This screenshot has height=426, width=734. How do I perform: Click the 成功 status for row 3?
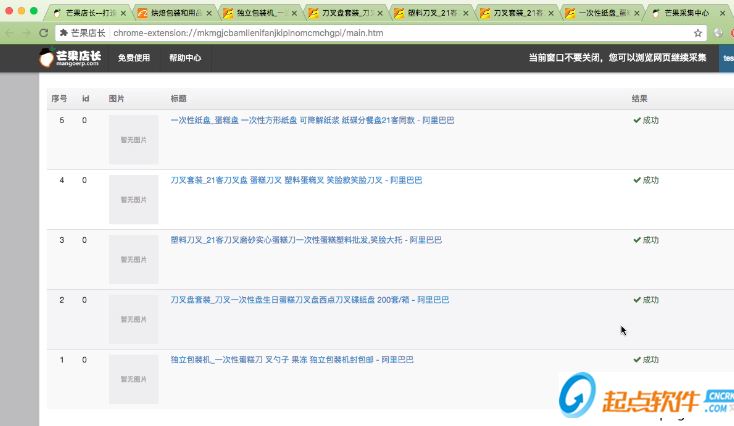646,240
